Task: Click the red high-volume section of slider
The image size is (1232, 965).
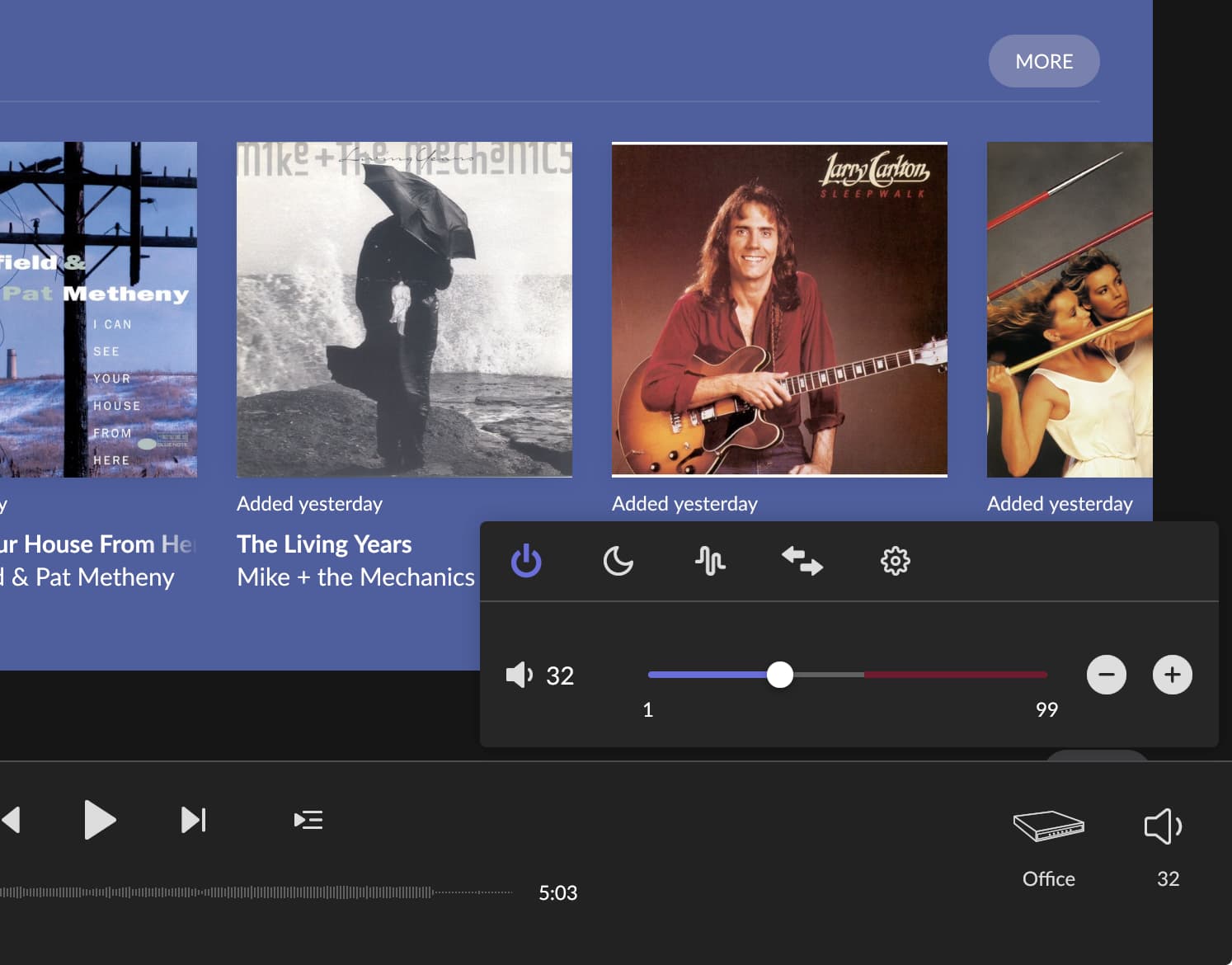Action: click(956, 675)
